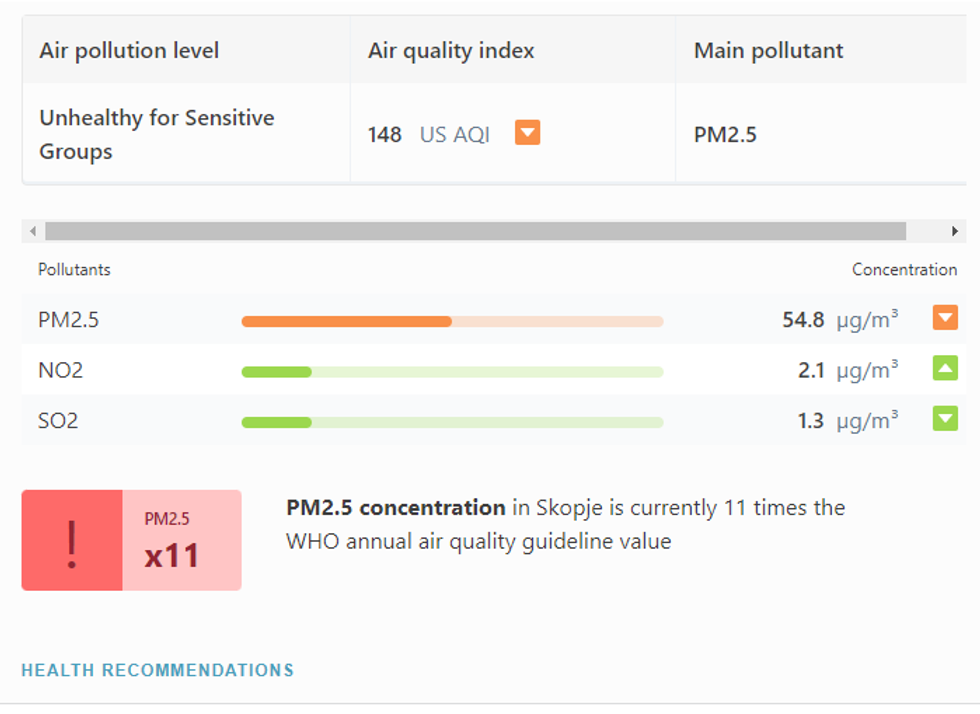The width and height of the screenshot is (980, 714).
Task: Click orange down-arrow icon in PM2.5 row
Action: 945,318
